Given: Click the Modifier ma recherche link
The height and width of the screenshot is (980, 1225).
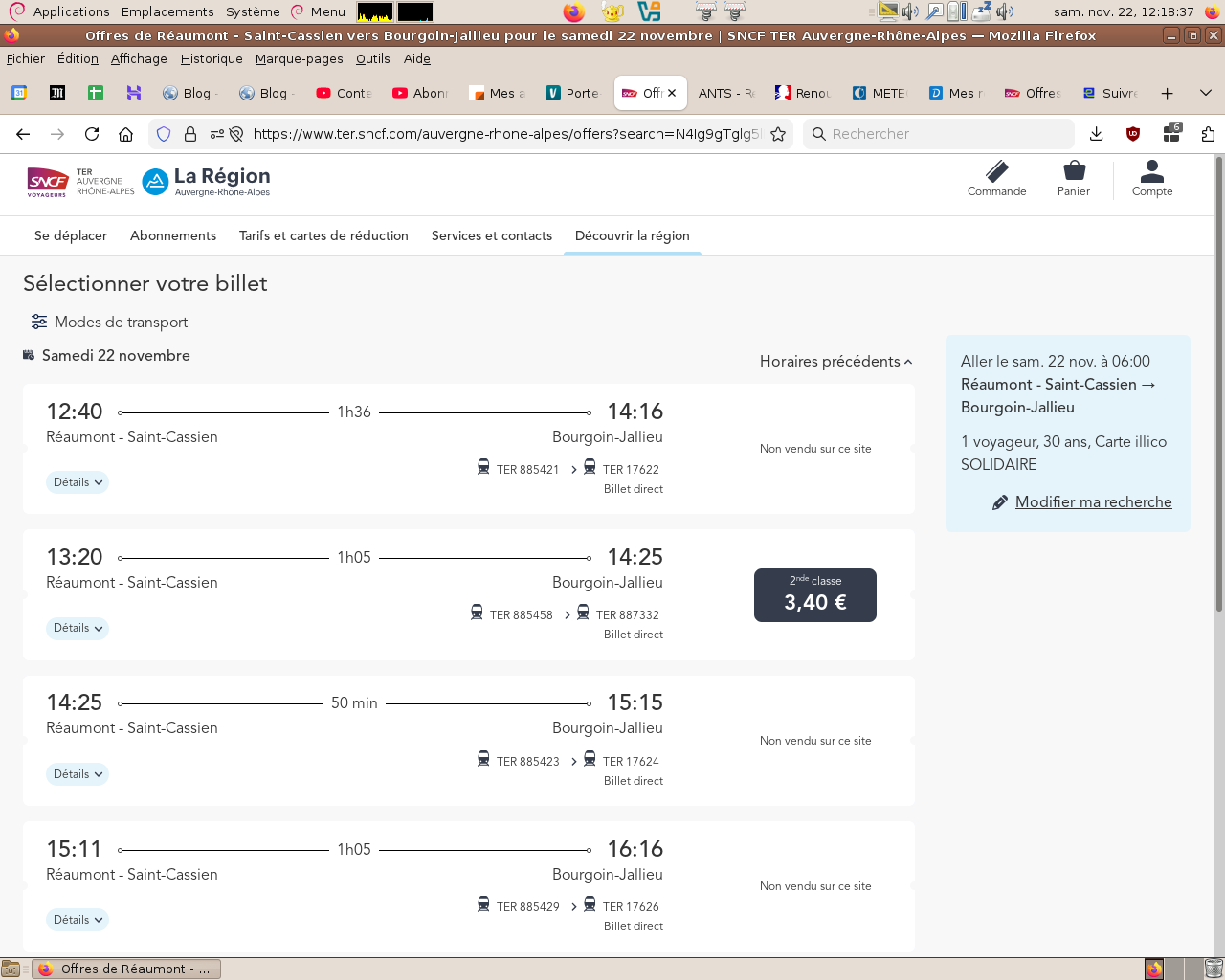Looking at the screenshot, I should tap(1093, 501).
